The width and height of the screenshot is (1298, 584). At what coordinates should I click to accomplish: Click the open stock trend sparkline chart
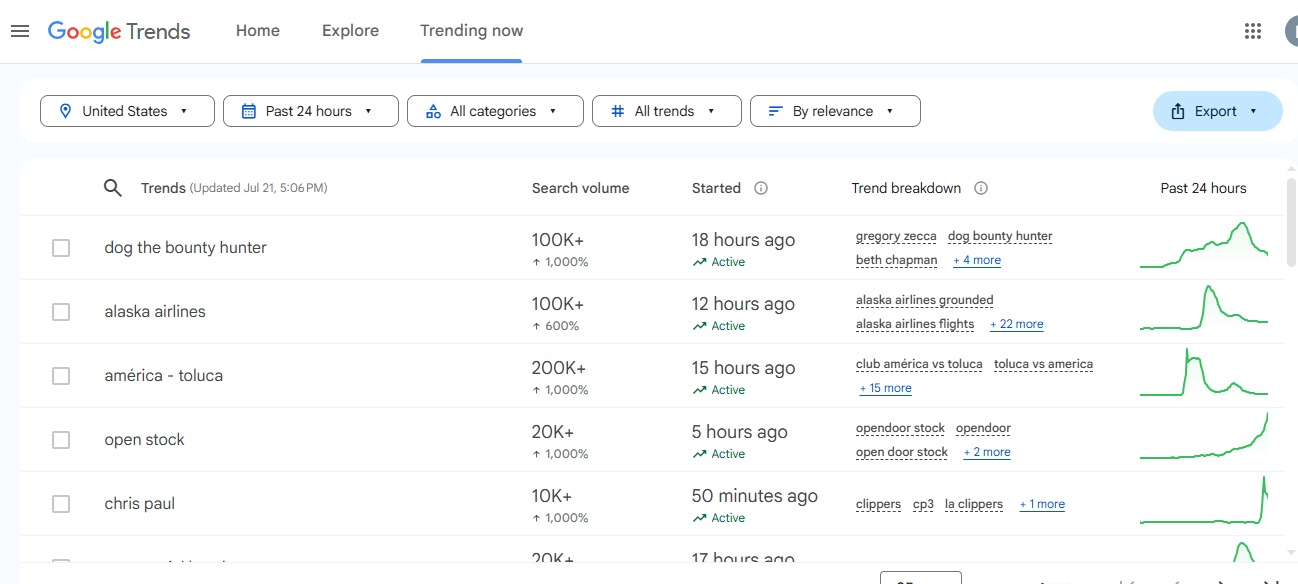1203,440
